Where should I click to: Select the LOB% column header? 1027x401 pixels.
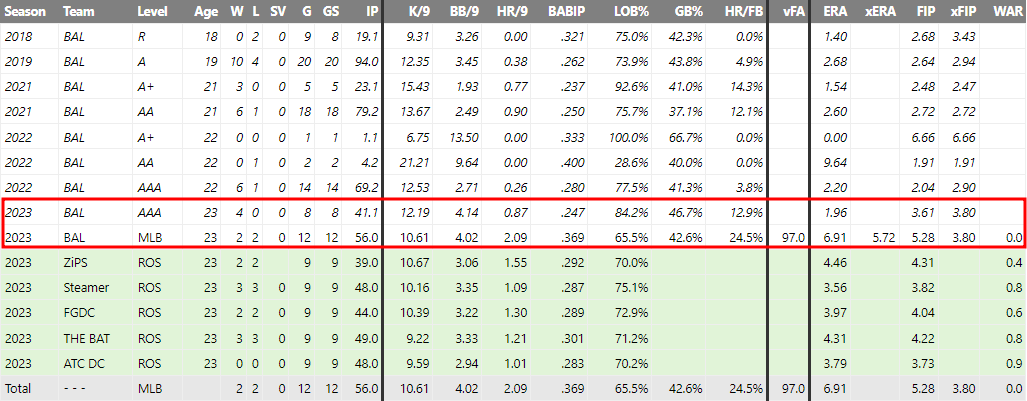click(x=631, y=12)
